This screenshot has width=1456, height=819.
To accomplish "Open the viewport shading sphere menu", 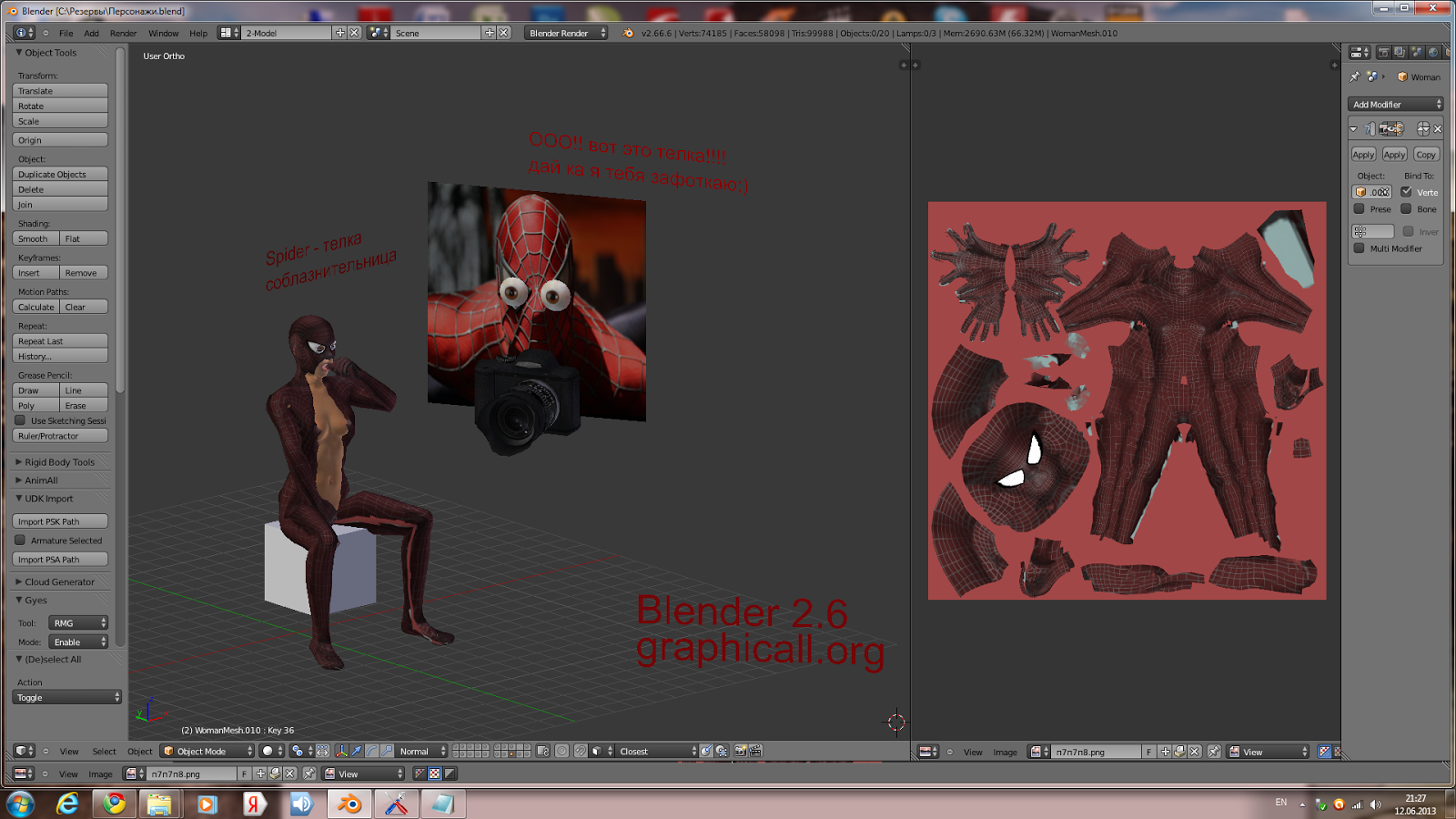I will pos(271,752).
